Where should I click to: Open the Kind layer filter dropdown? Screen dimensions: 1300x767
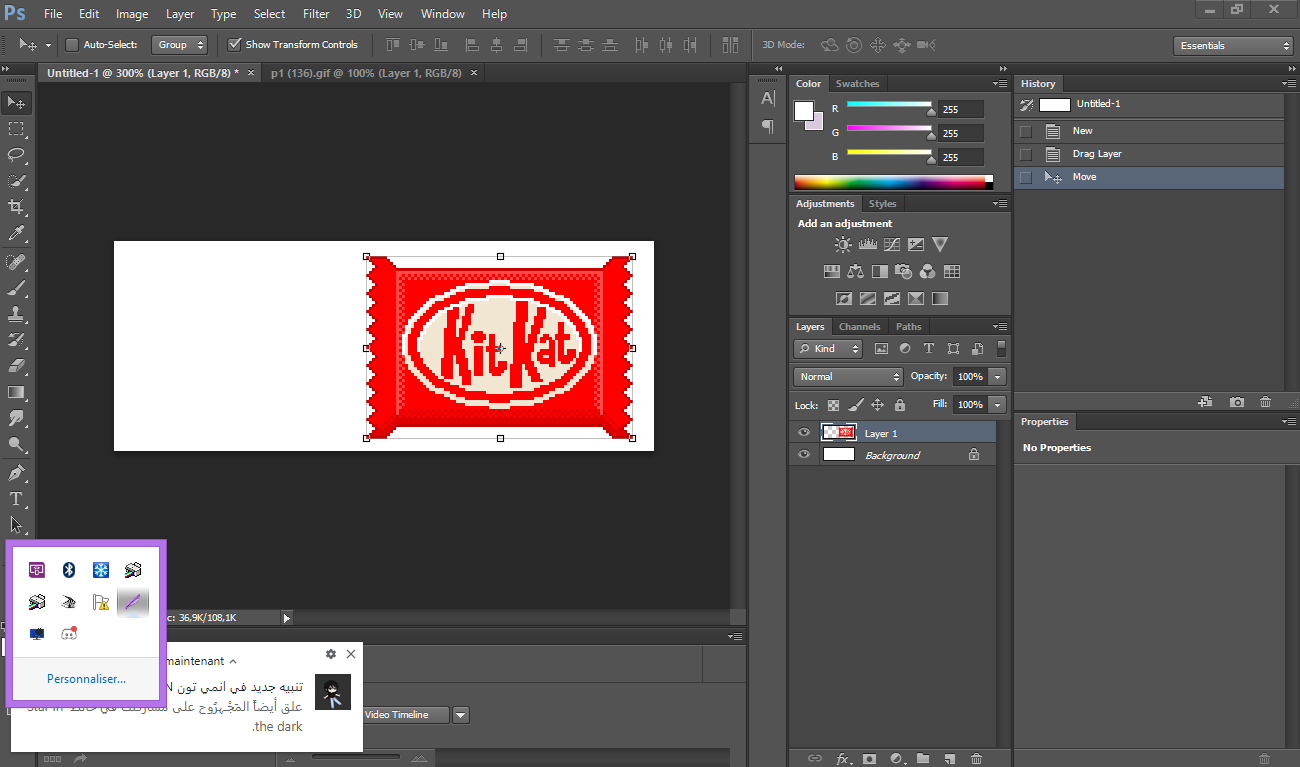coord(828,349)
